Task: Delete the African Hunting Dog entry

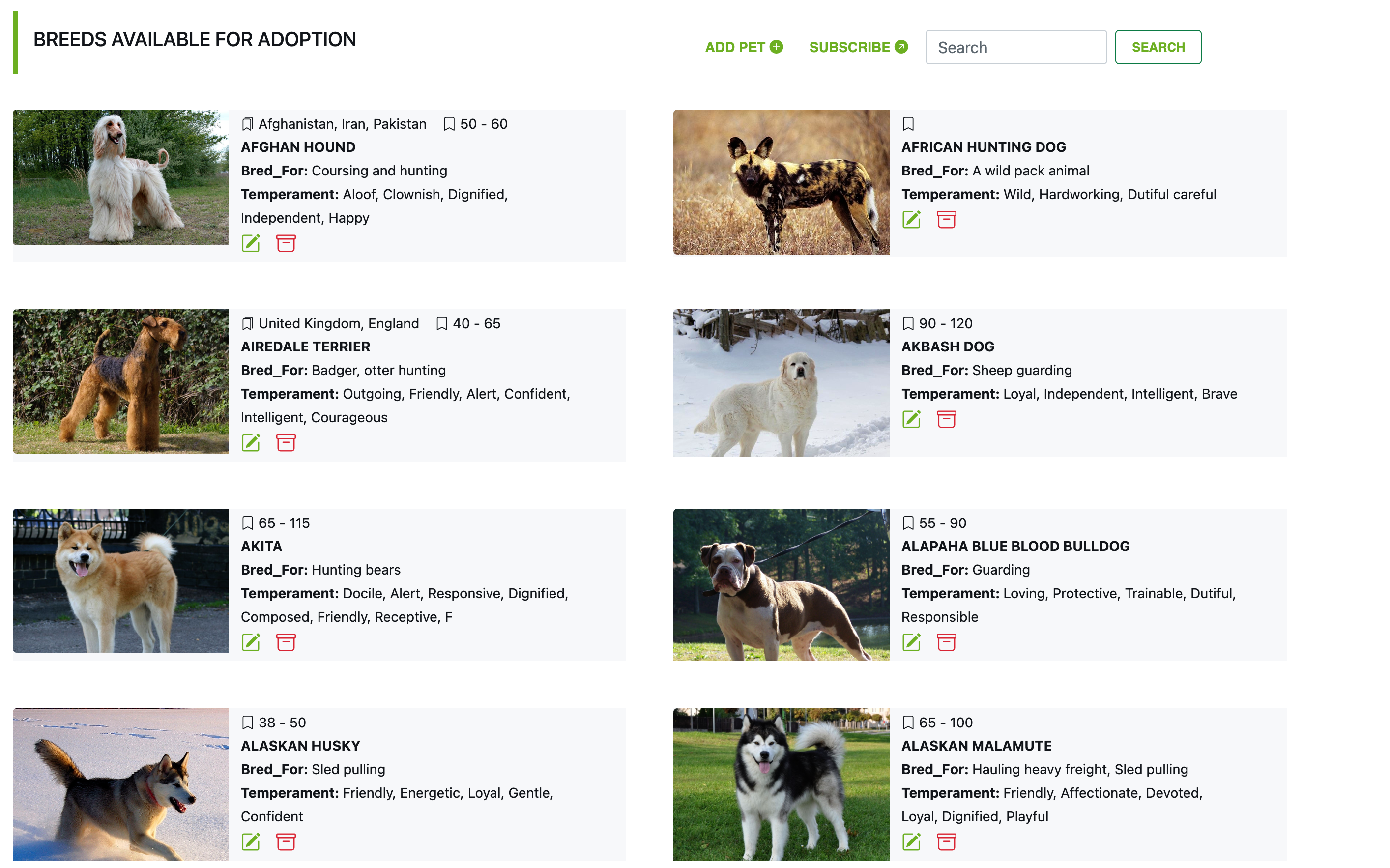Action: pyautogui.click(x=946, y=220)
